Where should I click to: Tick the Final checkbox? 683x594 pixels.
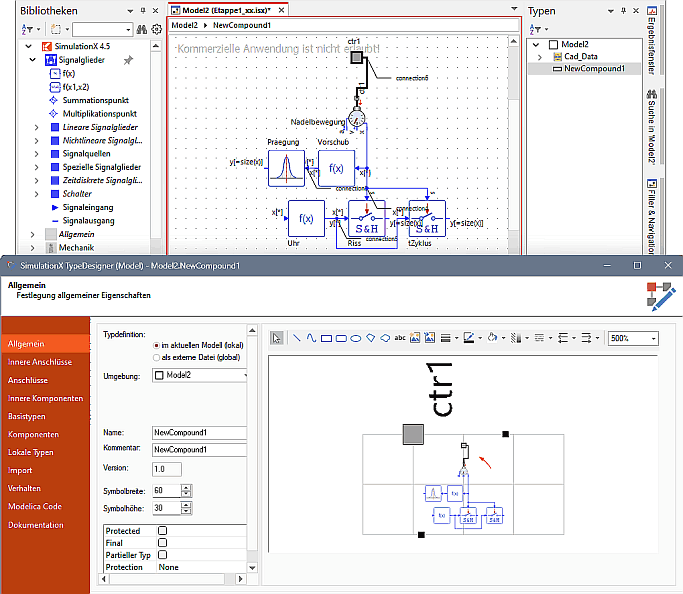coord(162,543)
